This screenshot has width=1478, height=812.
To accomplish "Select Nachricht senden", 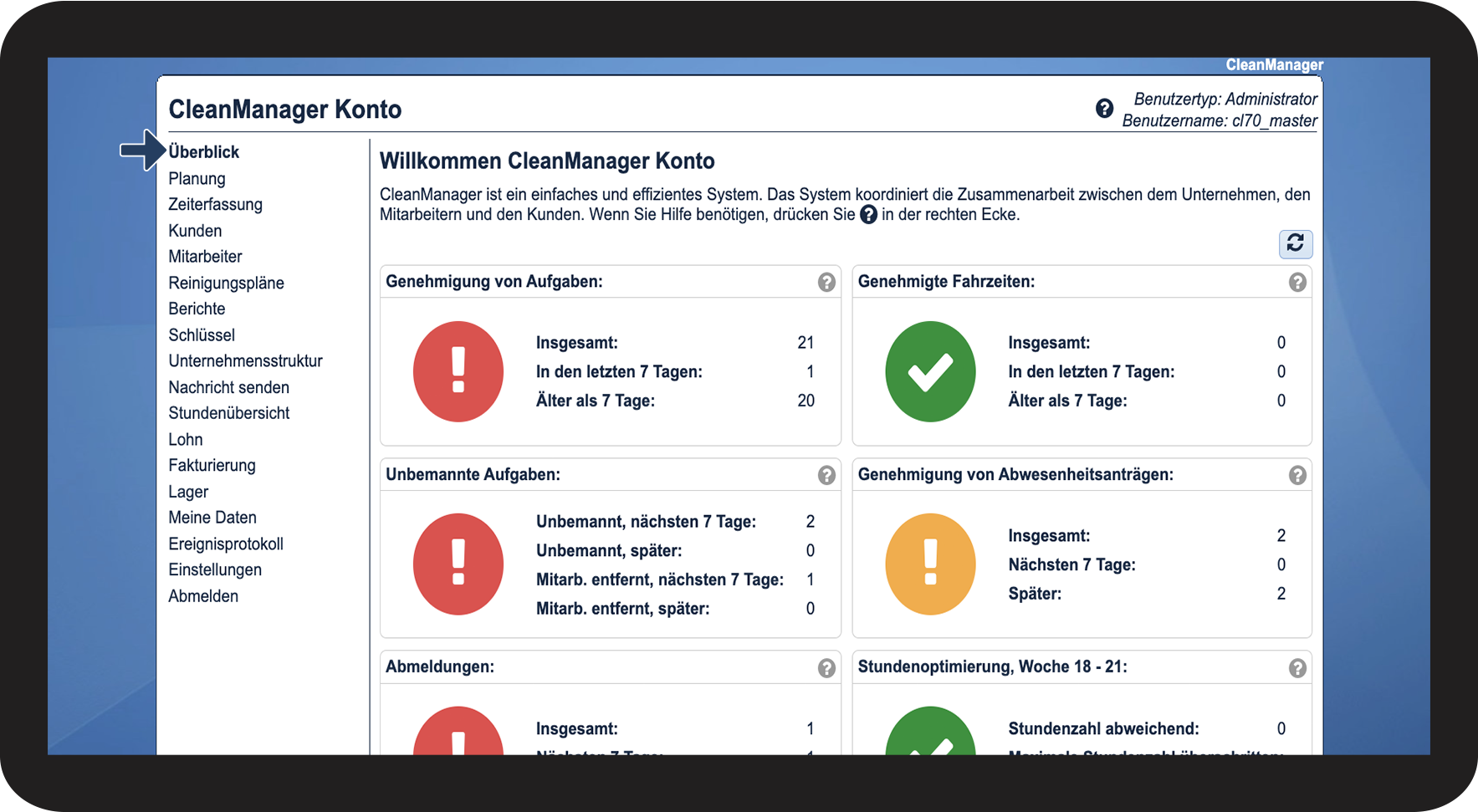I will [228, 387].
